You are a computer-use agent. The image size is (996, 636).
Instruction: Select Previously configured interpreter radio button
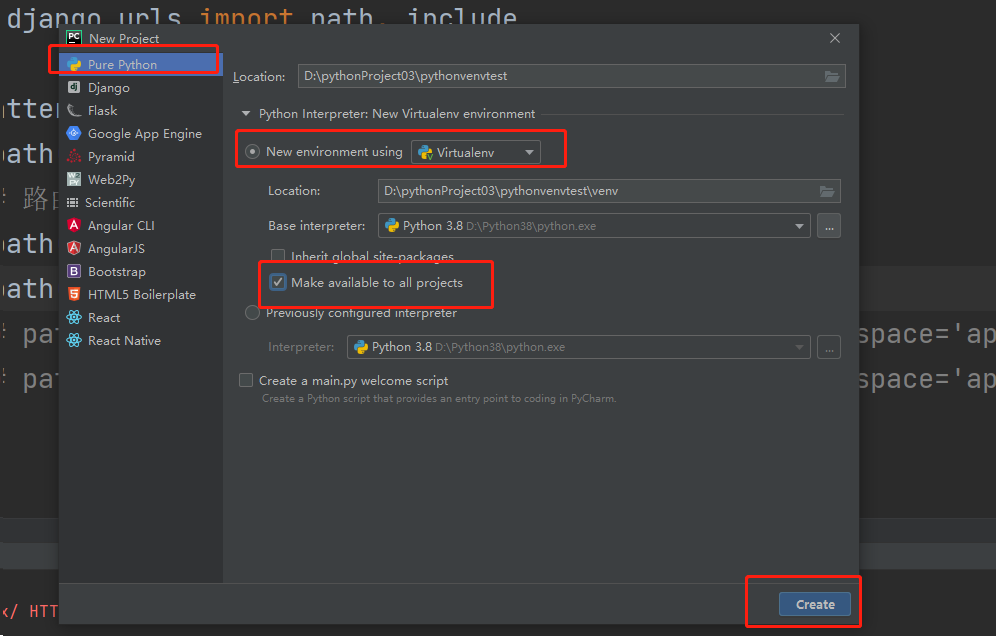[x=252, y=313]
